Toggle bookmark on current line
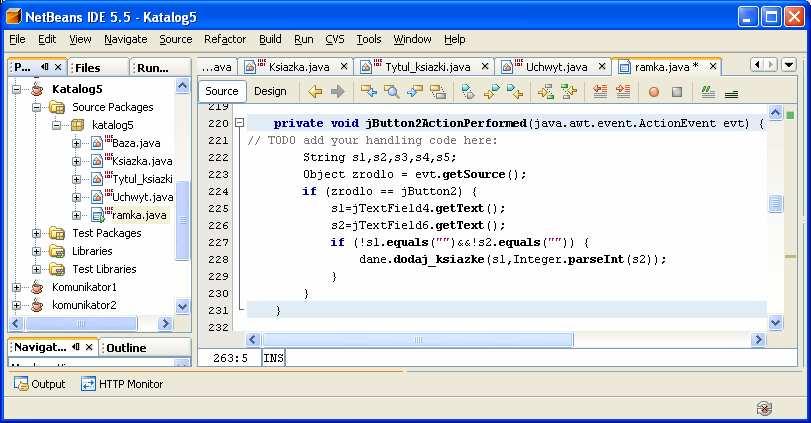 point(468,92)
